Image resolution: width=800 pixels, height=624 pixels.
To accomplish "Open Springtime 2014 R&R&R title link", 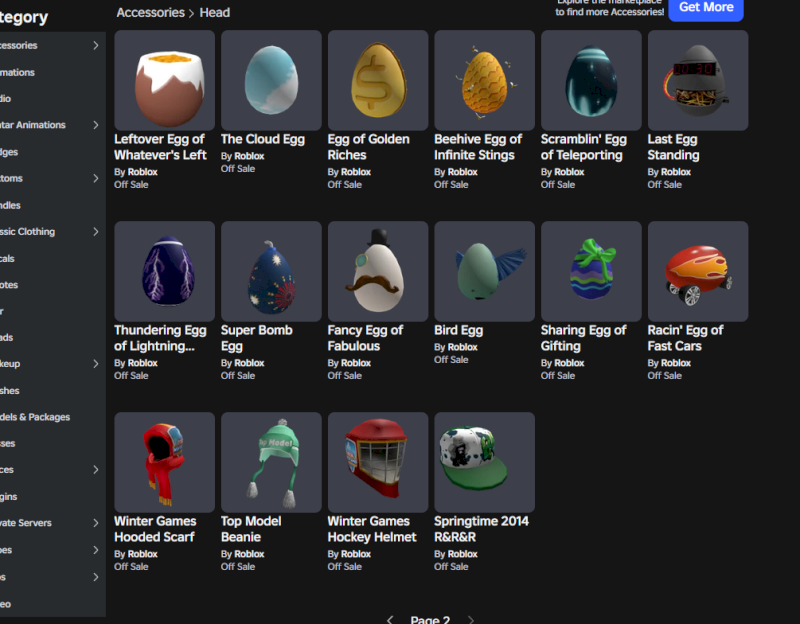I will coord(481,529).
